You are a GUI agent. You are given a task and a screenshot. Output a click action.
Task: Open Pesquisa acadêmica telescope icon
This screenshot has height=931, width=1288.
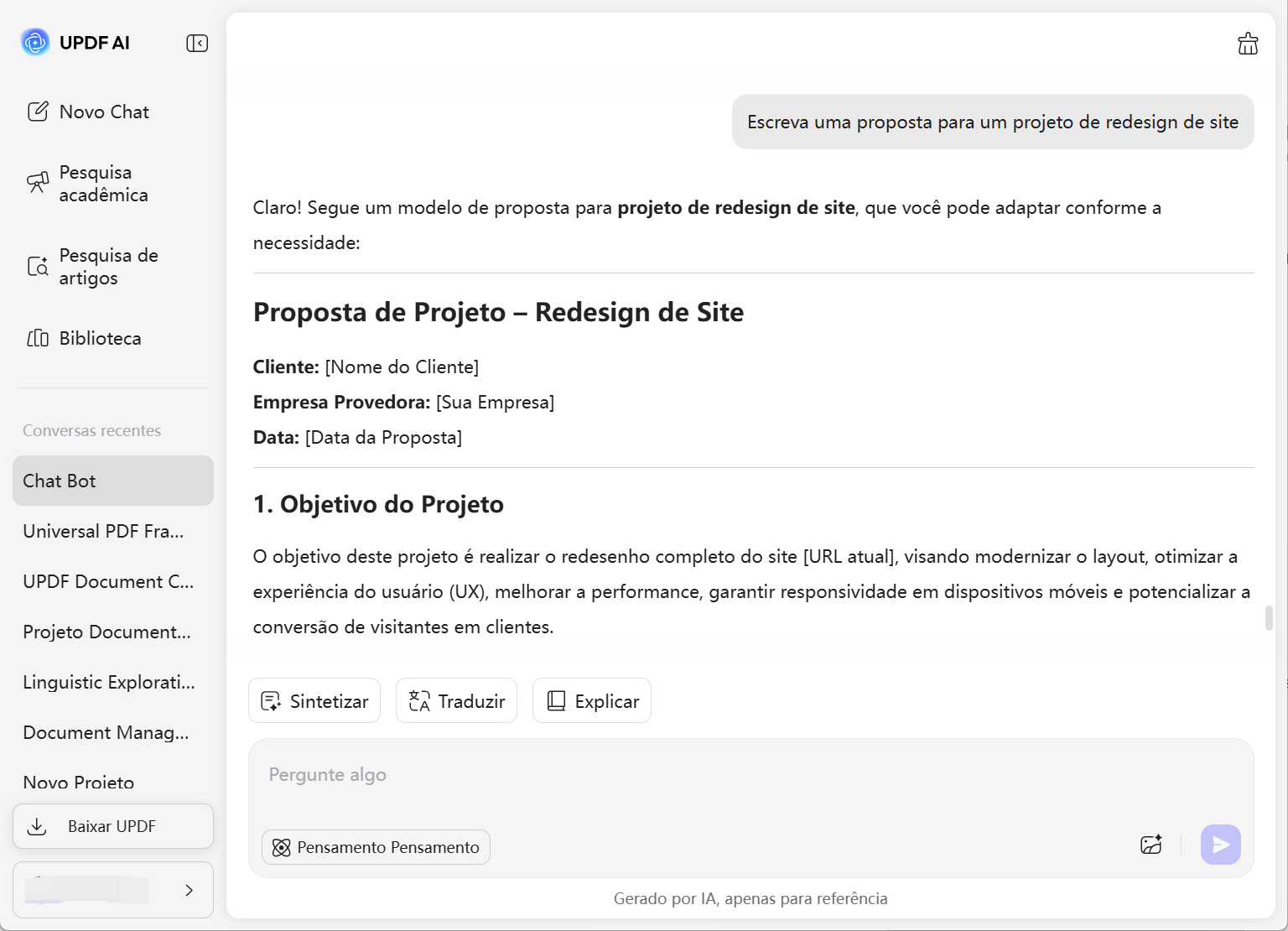pos(38,183)
